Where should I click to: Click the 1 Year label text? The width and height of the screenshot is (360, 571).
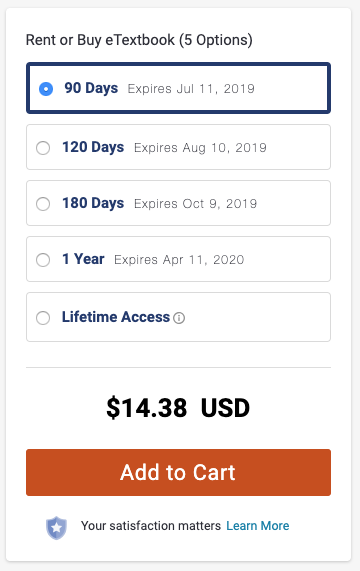[83, 259]
